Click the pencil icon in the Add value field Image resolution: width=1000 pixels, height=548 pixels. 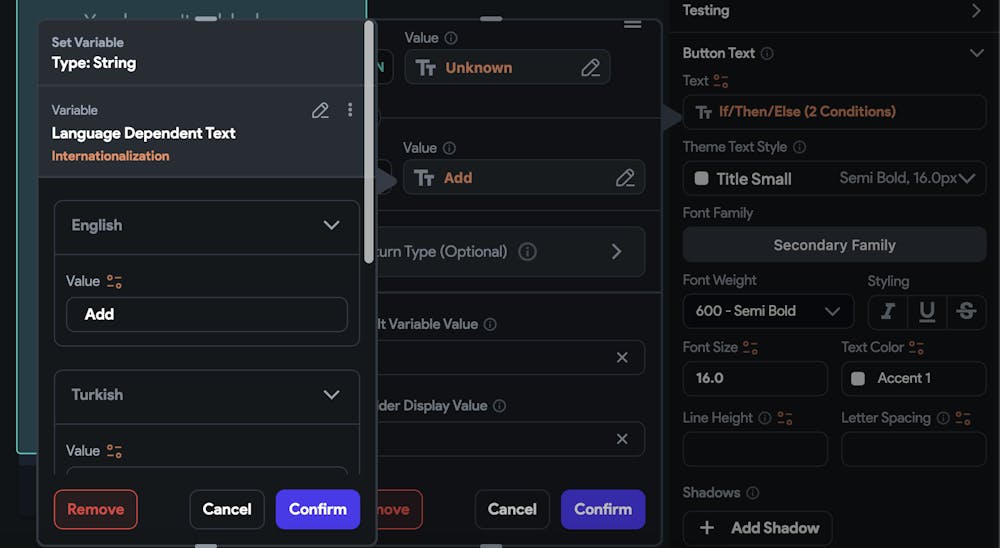click(625, 178)
